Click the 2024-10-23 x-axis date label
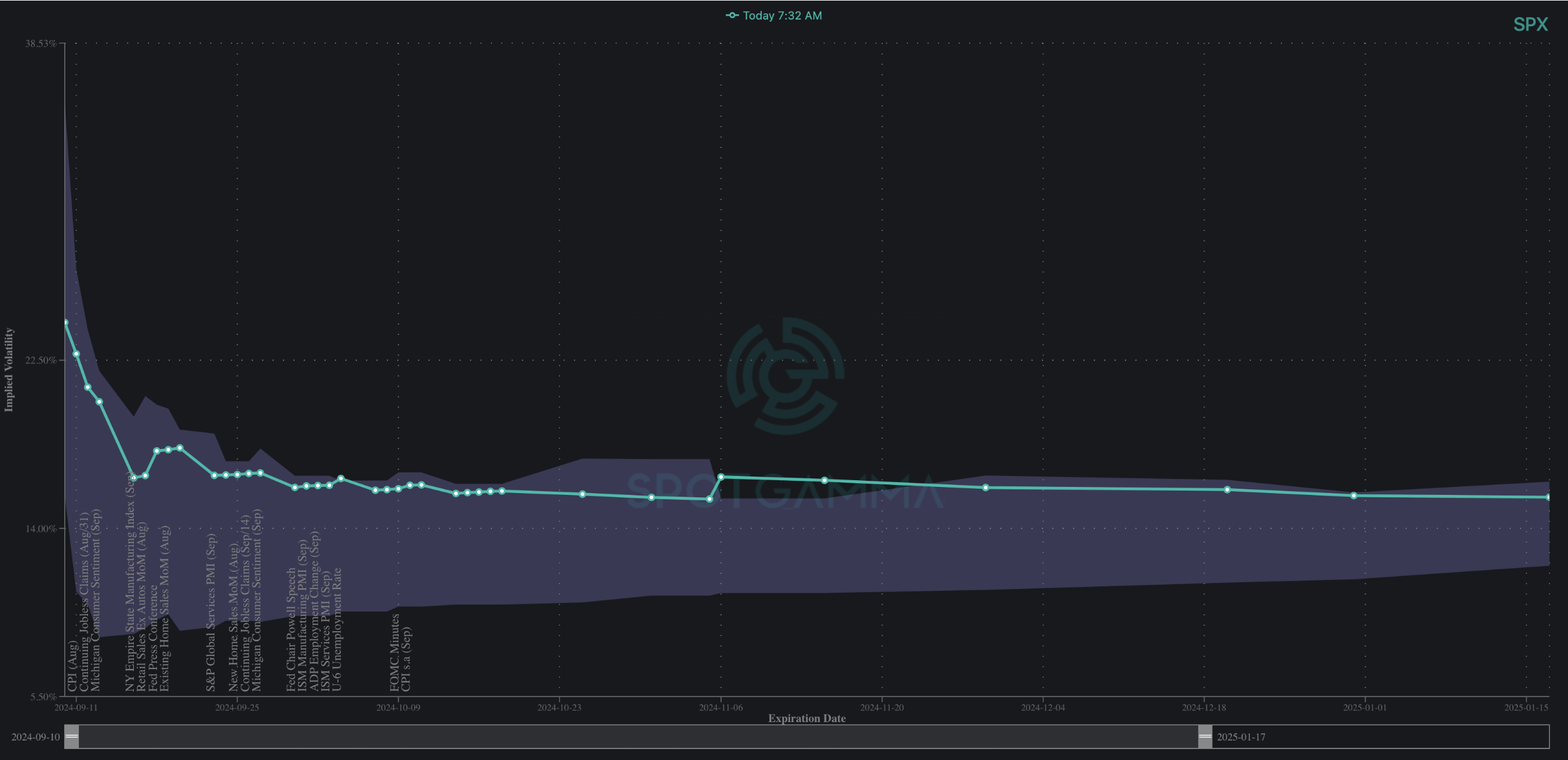1568x760 pixels. coord(559,707)
